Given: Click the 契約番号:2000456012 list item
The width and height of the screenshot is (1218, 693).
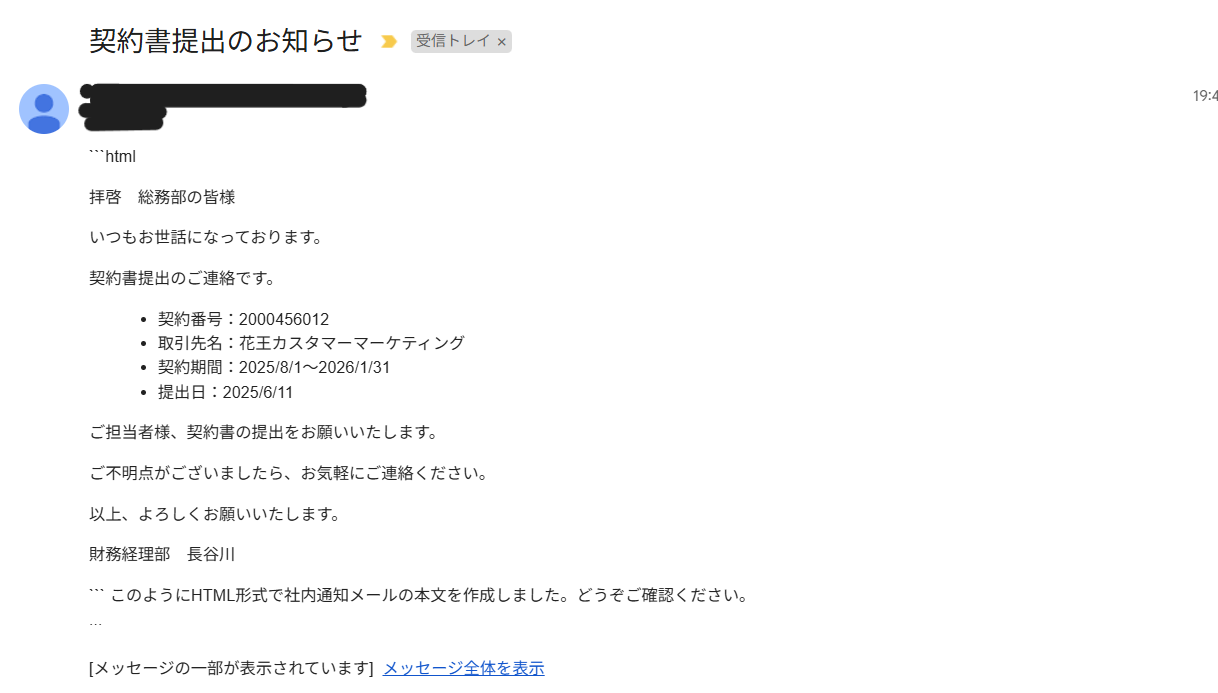Looking at the screenshot, I should (x=243, y=319).
